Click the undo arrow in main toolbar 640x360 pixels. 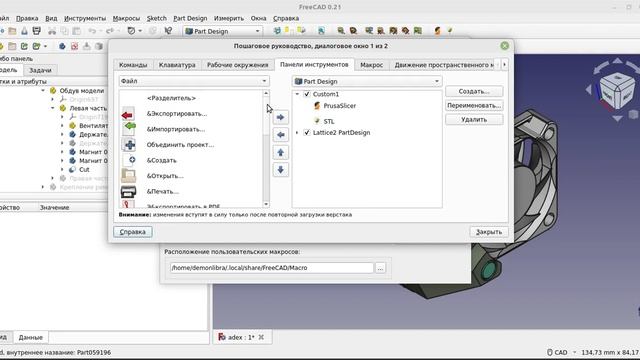coord(92,31)
